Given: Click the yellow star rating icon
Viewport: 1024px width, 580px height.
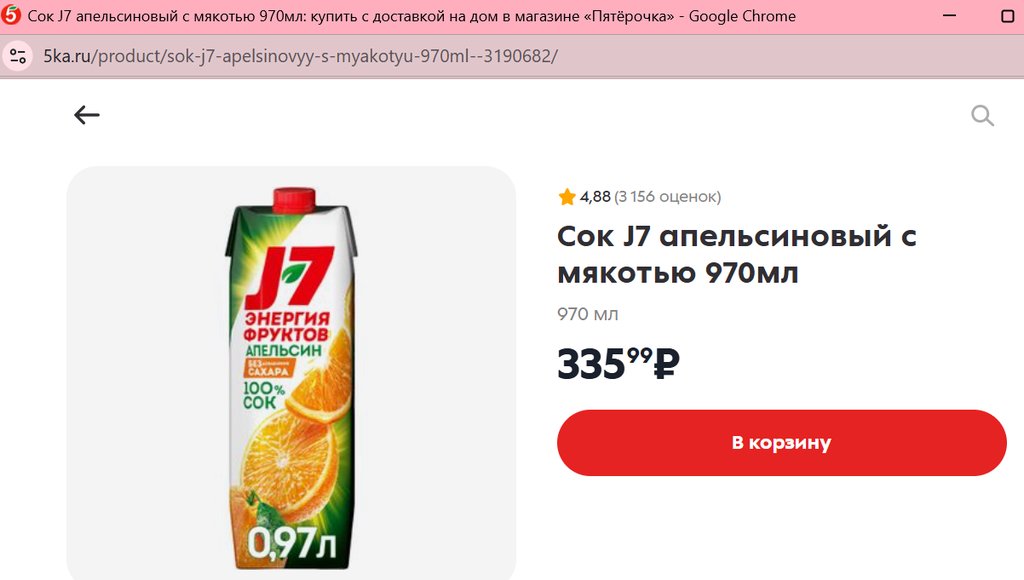Looking at the screenshot, I should point(567,197).
